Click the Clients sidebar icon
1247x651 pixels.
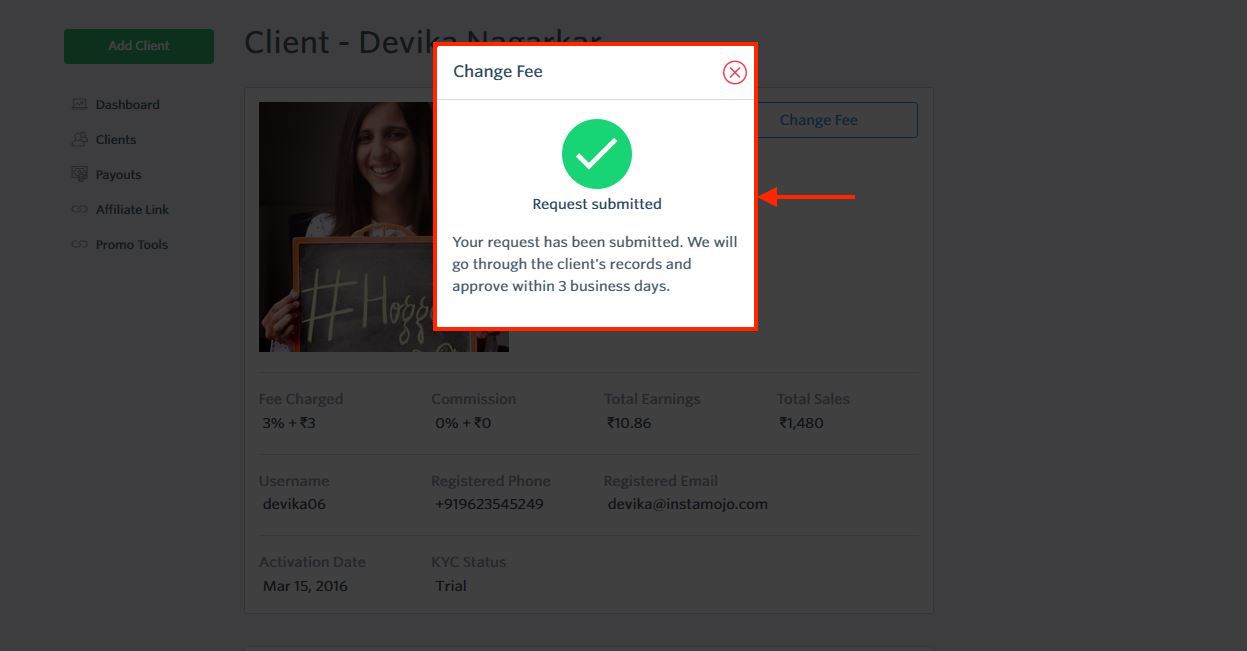click(80, 139)
